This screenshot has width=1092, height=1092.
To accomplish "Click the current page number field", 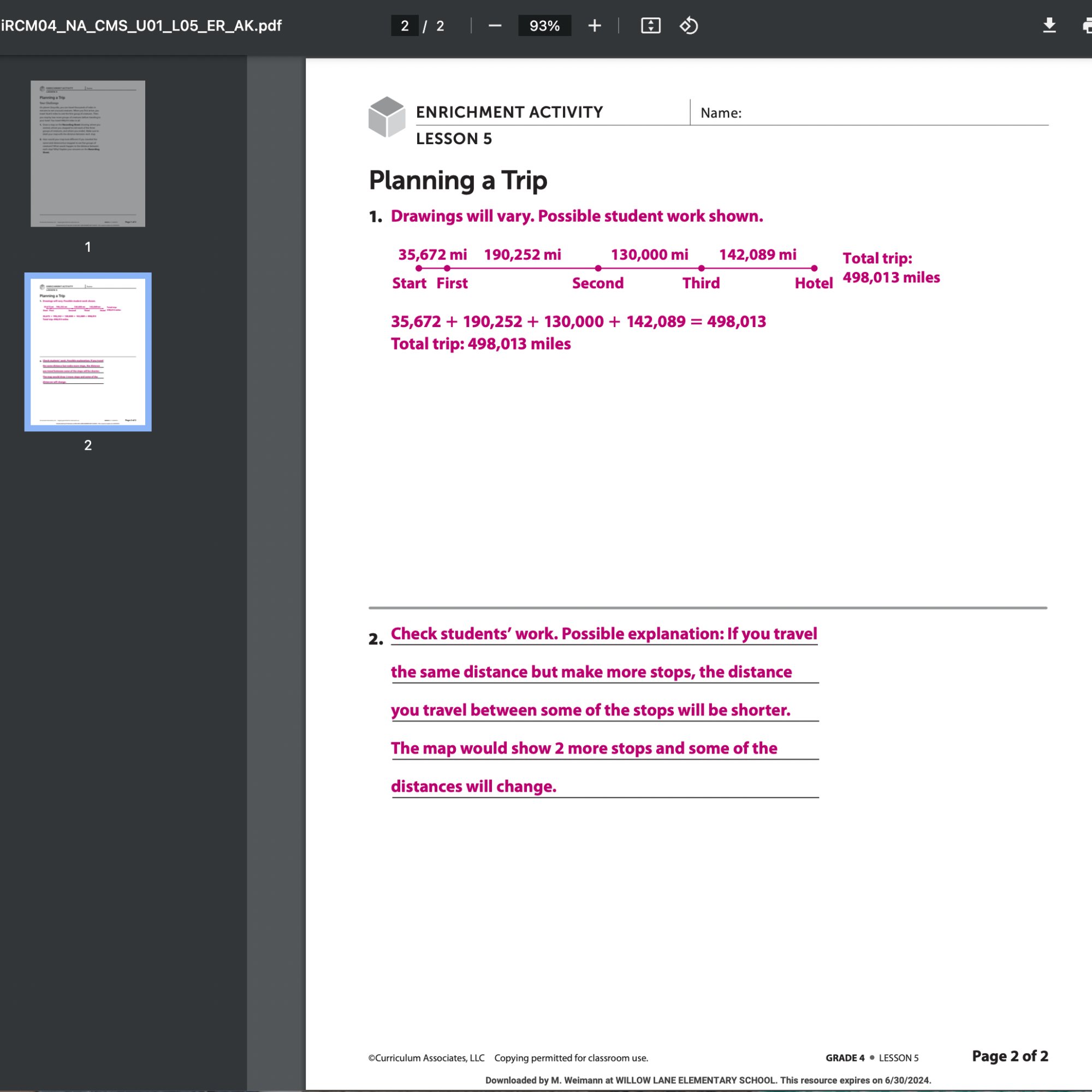I will click(405, 26).
